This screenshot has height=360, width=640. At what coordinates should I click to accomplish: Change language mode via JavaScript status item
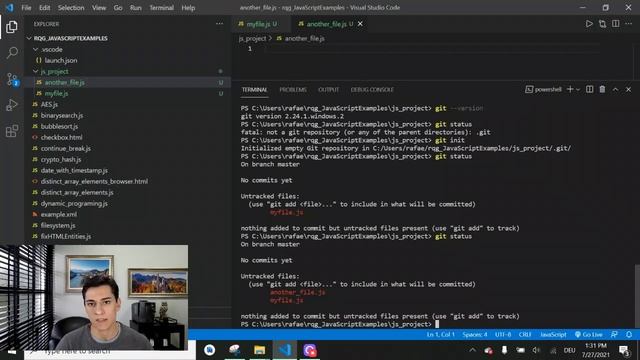click(553, 335)
